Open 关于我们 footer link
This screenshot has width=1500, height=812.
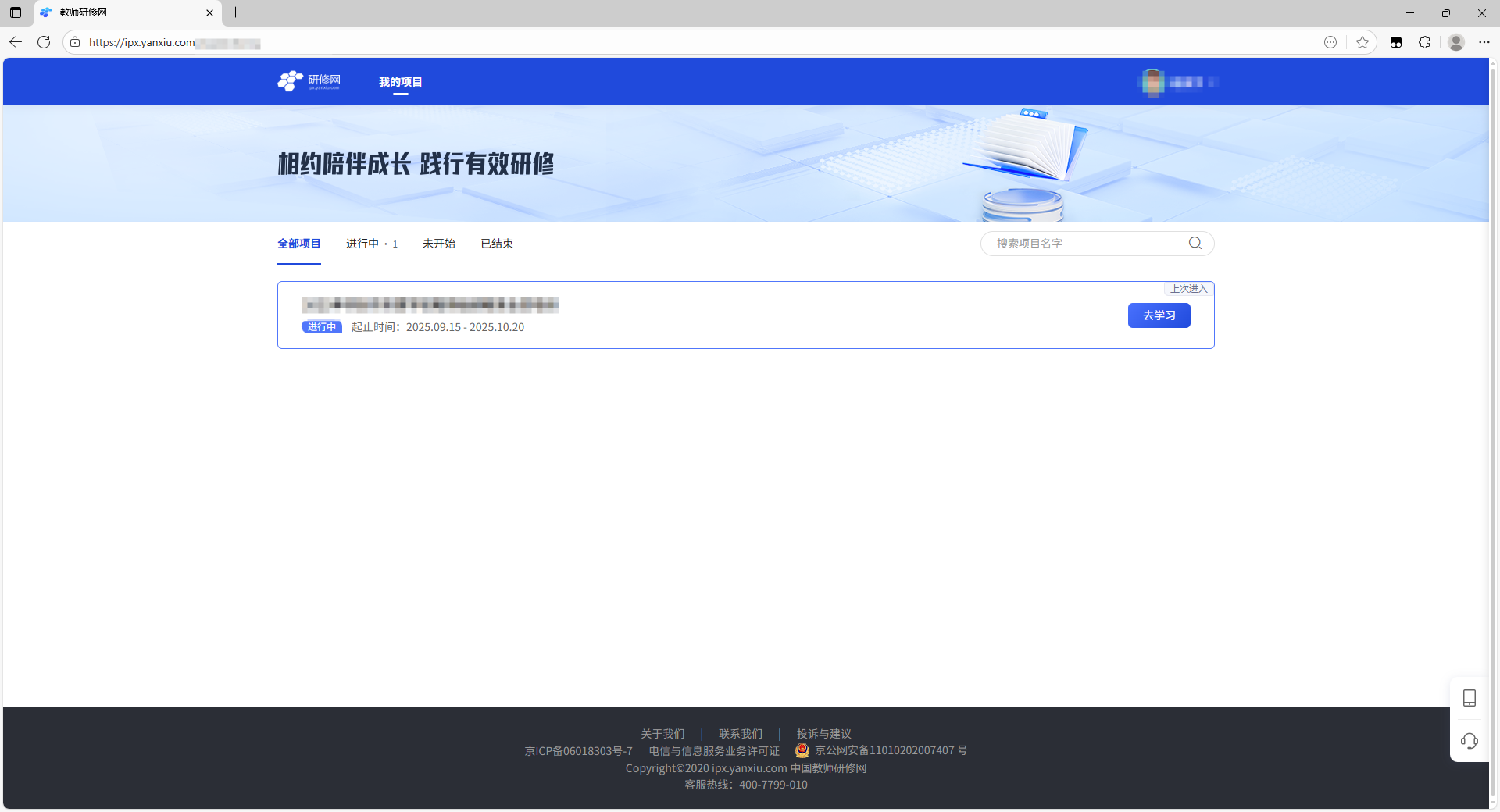(662, 734)
